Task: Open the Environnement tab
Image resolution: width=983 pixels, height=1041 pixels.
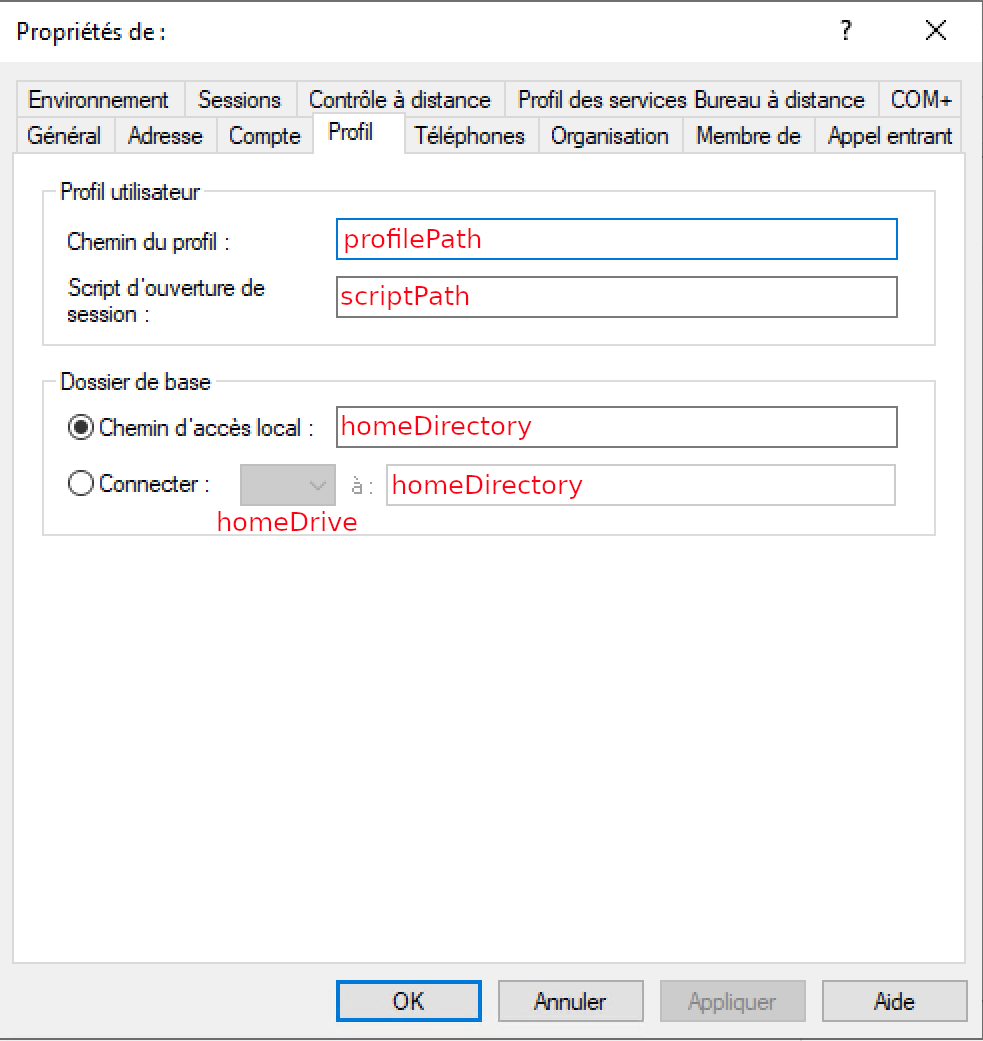Action: (x=98, y=100)
